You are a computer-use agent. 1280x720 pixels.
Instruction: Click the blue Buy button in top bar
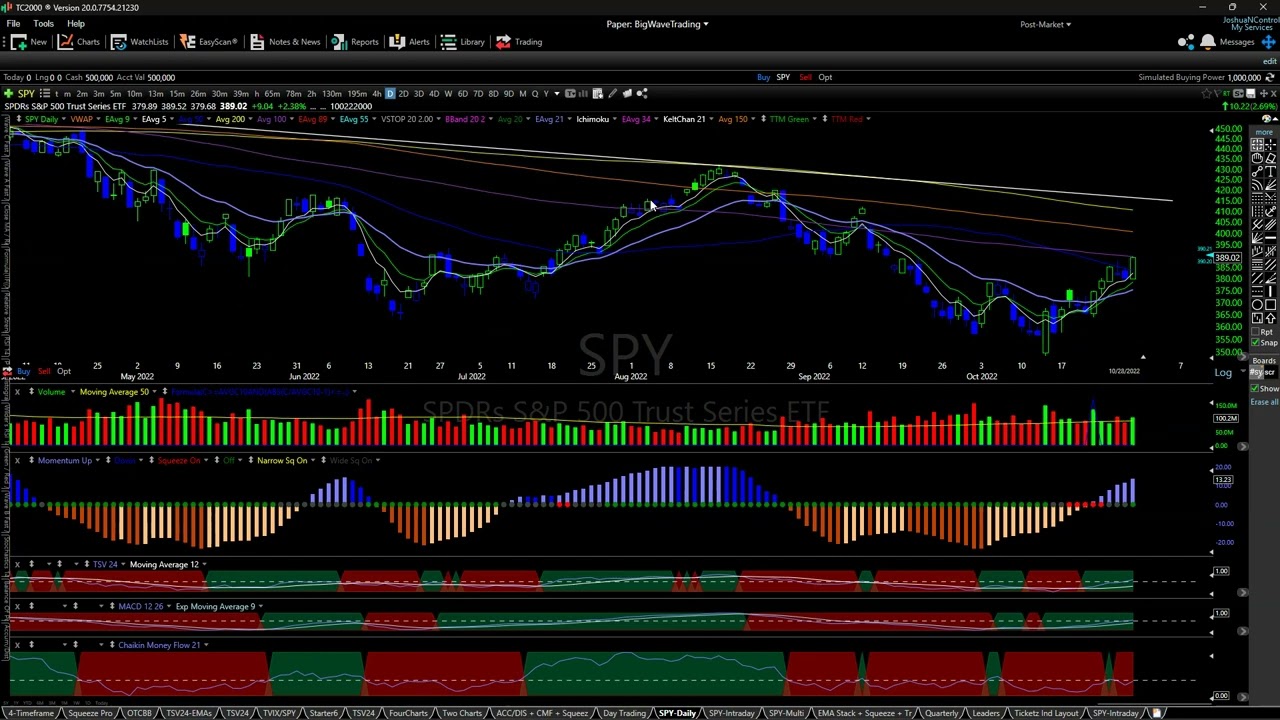(763, 77)
